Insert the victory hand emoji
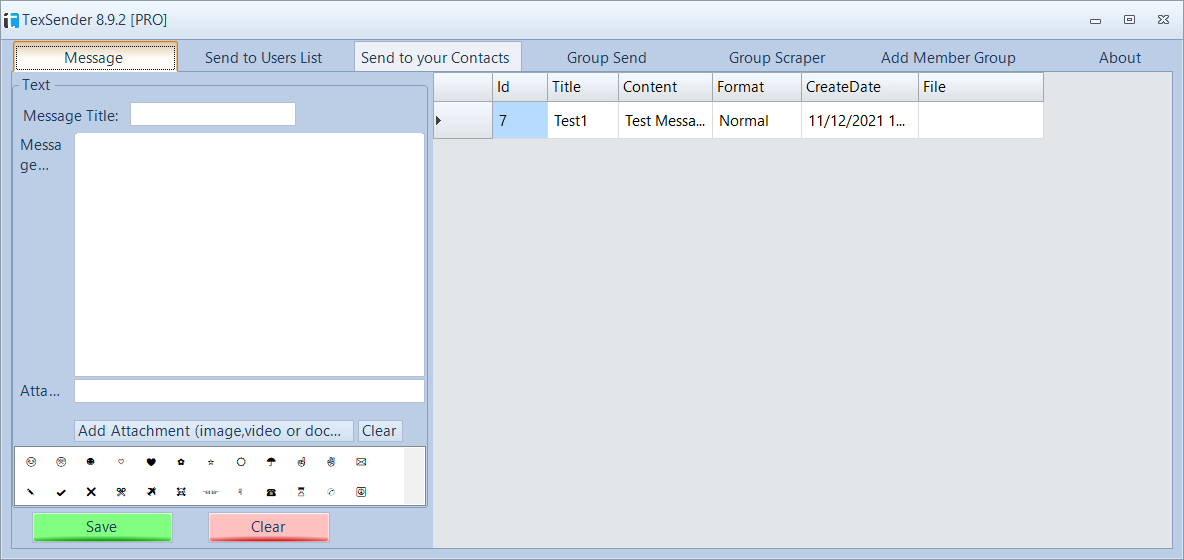Image resolution: width=1184 pixels, height=560 pixels. click(x=331, y=461)
